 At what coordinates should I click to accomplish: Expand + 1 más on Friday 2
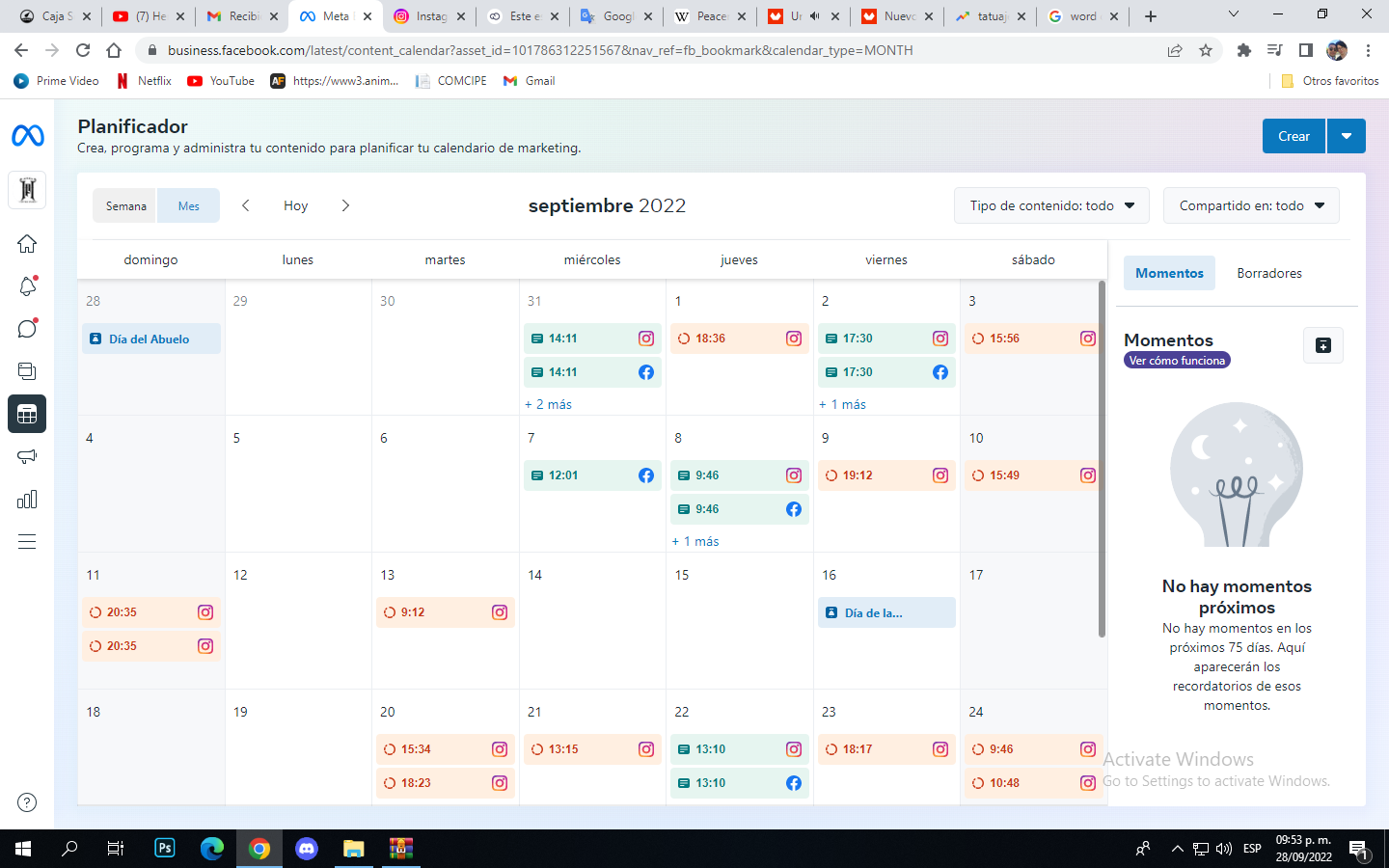[842, 405]
